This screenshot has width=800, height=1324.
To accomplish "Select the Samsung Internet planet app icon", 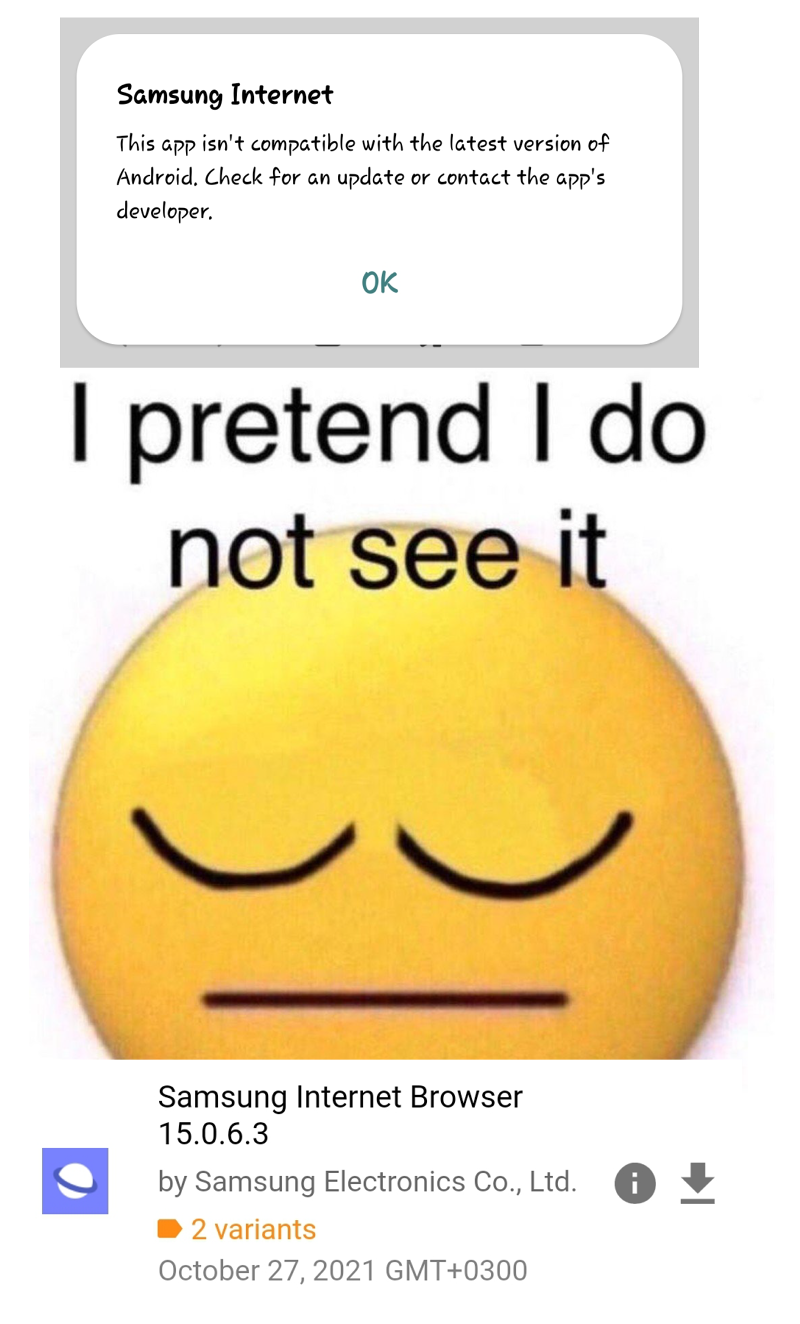I will (x=75, y=1181).
